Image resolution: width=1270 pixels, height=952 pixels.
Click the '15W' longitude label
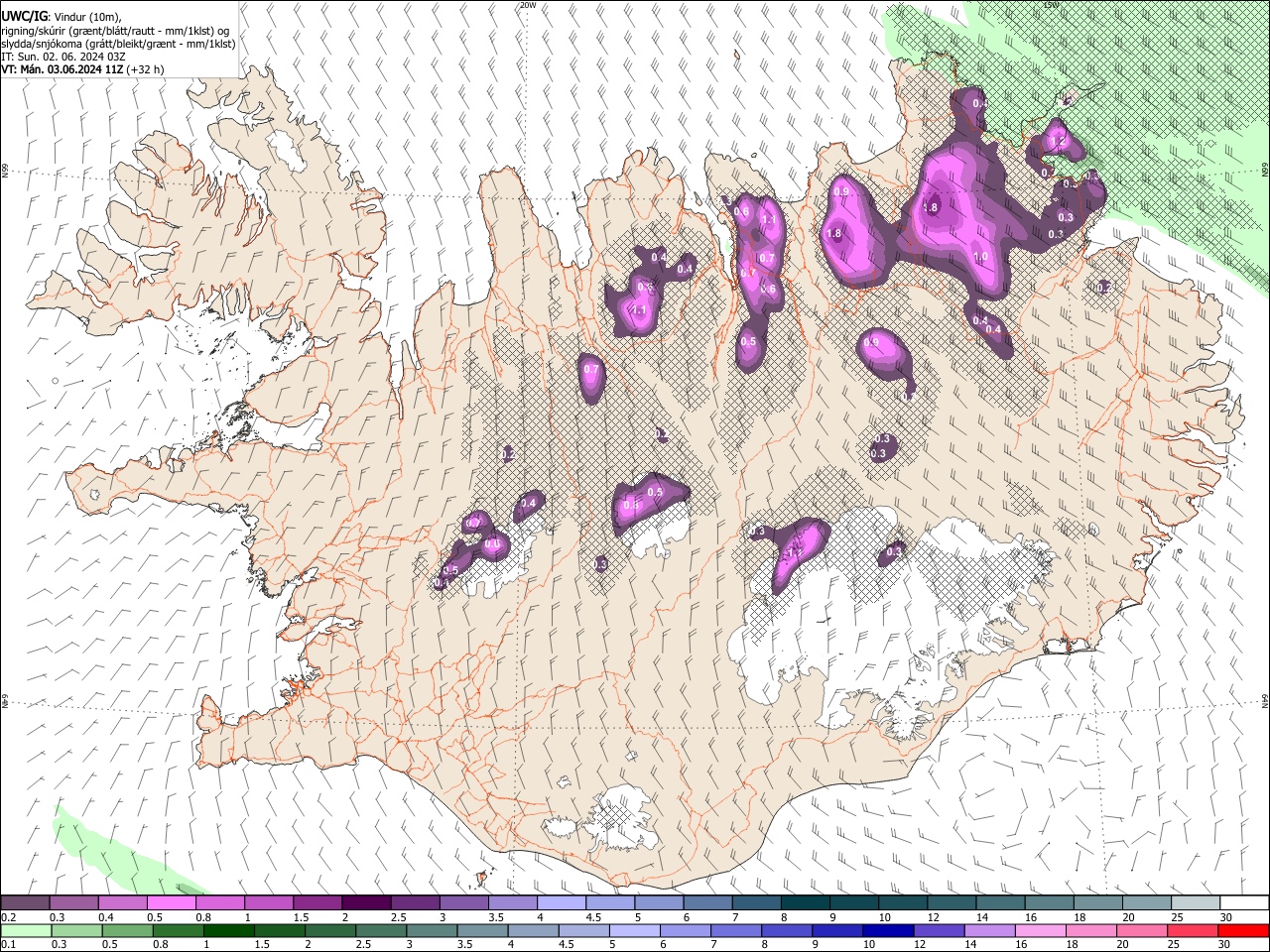[x=1051, y=5]
